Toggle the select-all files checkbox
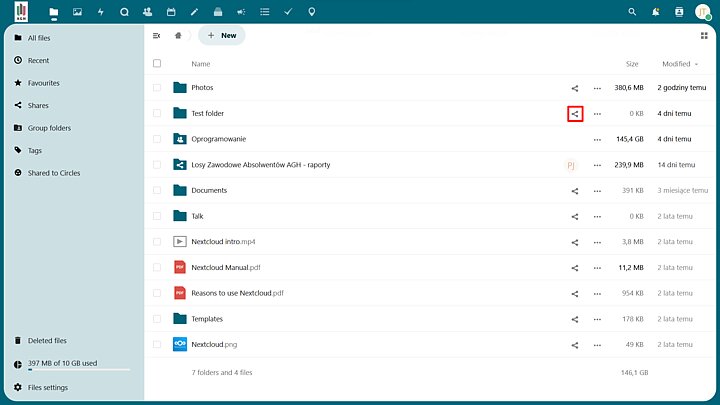 click(x=157, y=64)
